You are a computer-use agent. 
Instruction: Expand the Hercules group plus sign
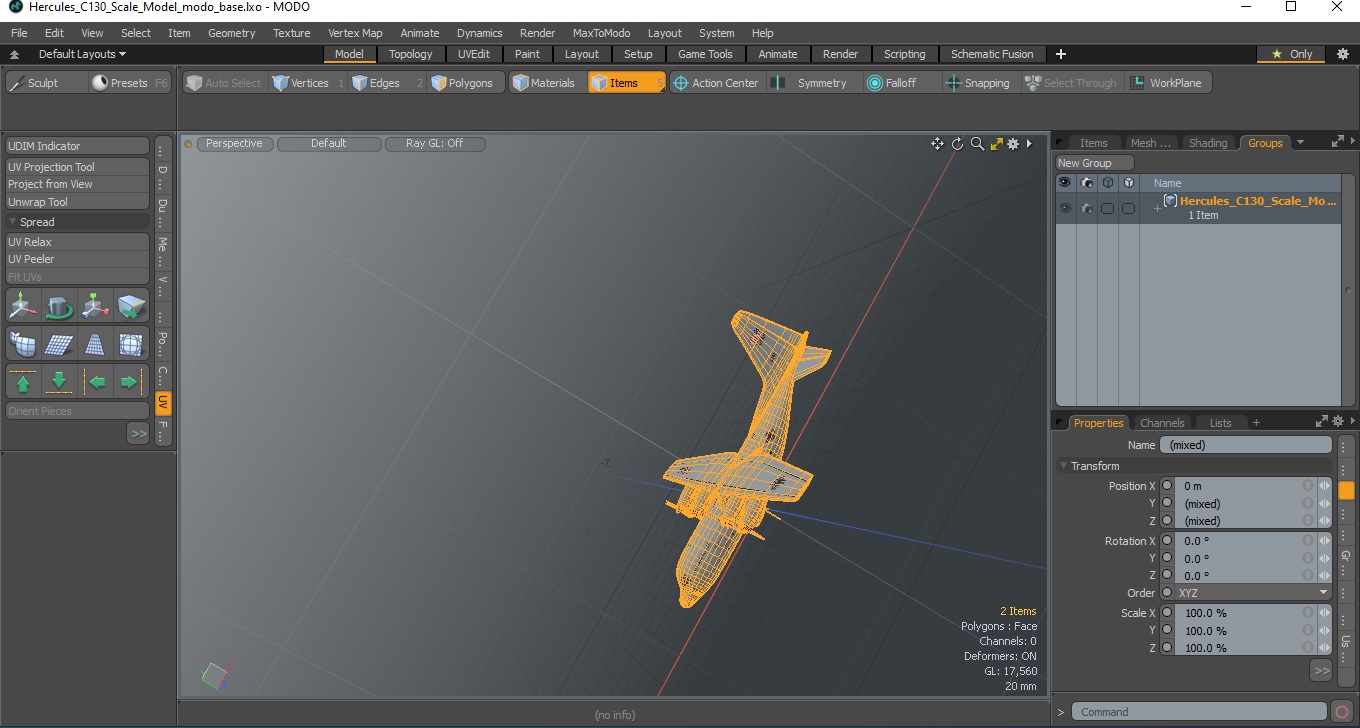pos(1157,208)
